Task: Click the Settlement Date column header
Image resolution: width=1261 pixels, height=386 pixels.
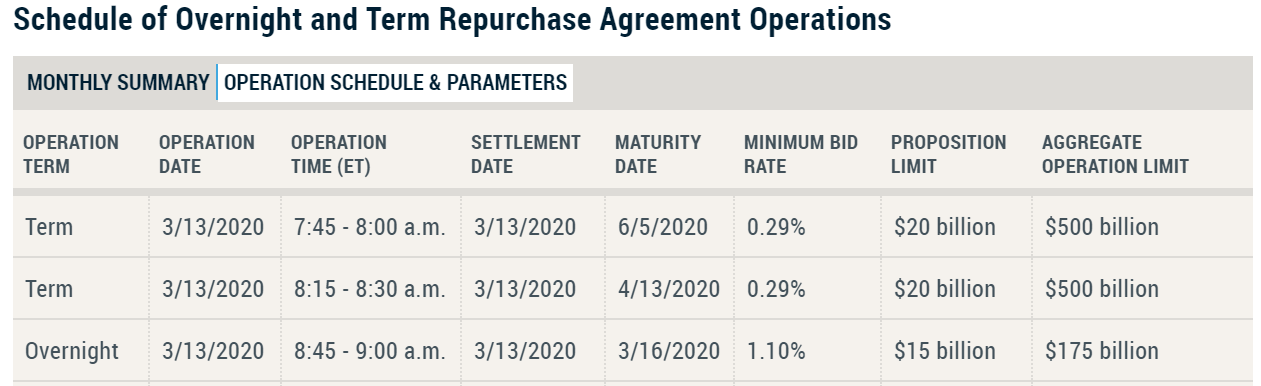Action: 526,155
